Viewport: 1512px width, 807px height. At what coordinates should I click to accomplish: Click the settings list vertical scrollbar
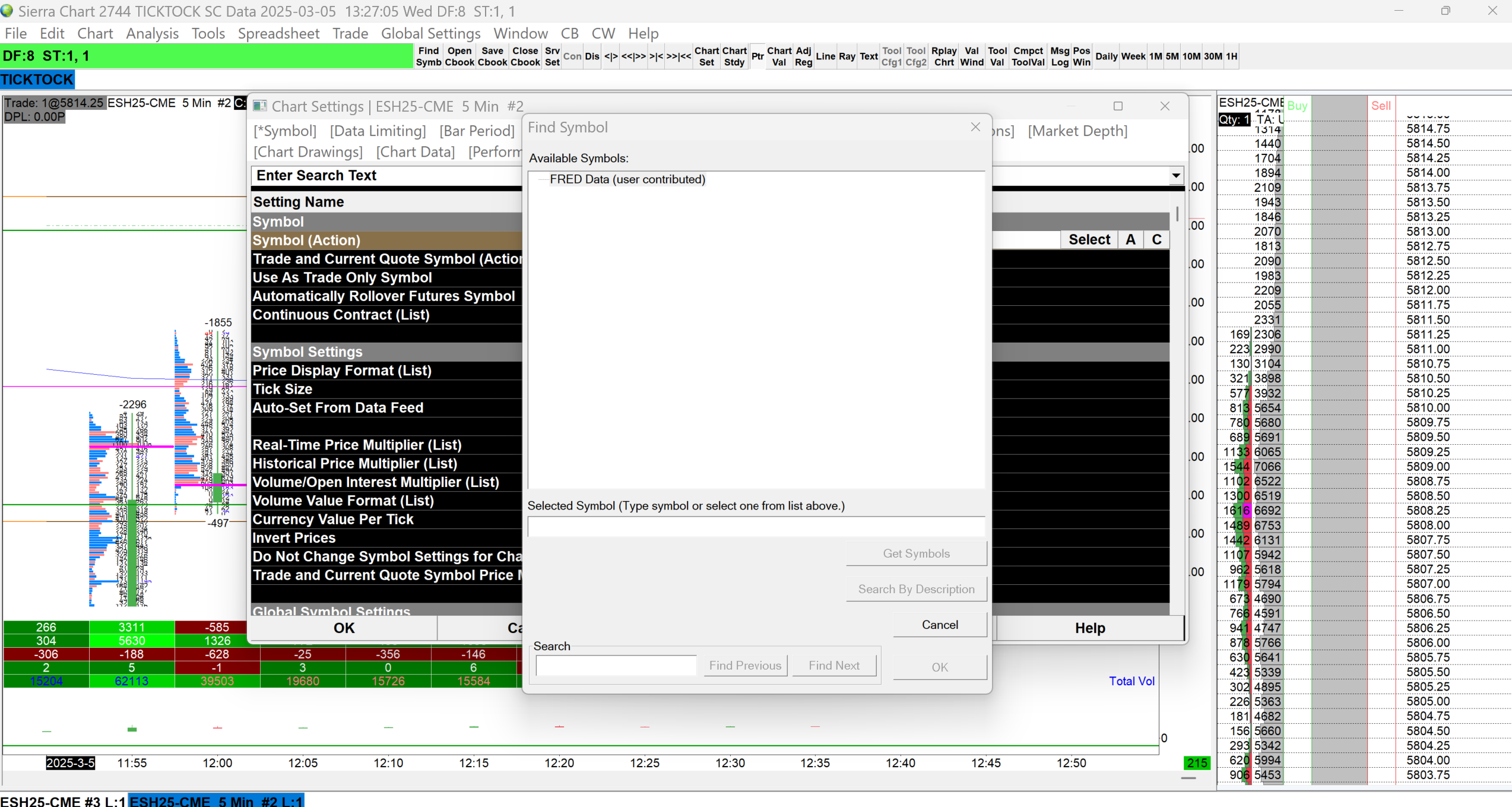click(x=1177, y=214)
